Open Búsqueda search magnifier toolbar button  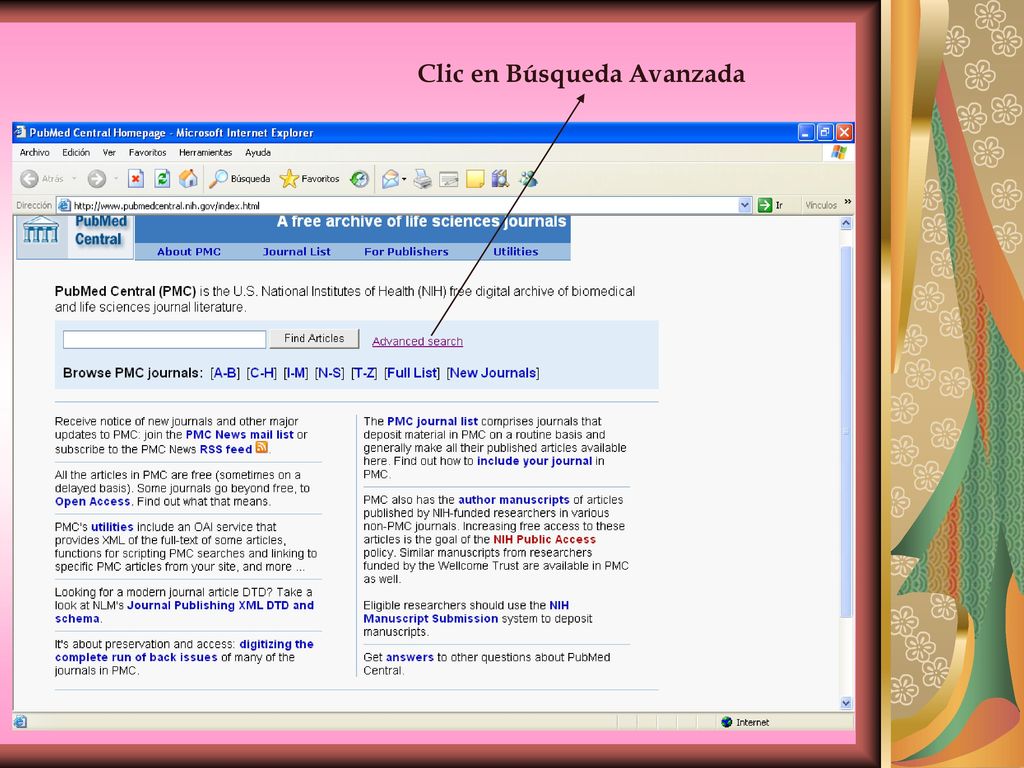point(239,178)
